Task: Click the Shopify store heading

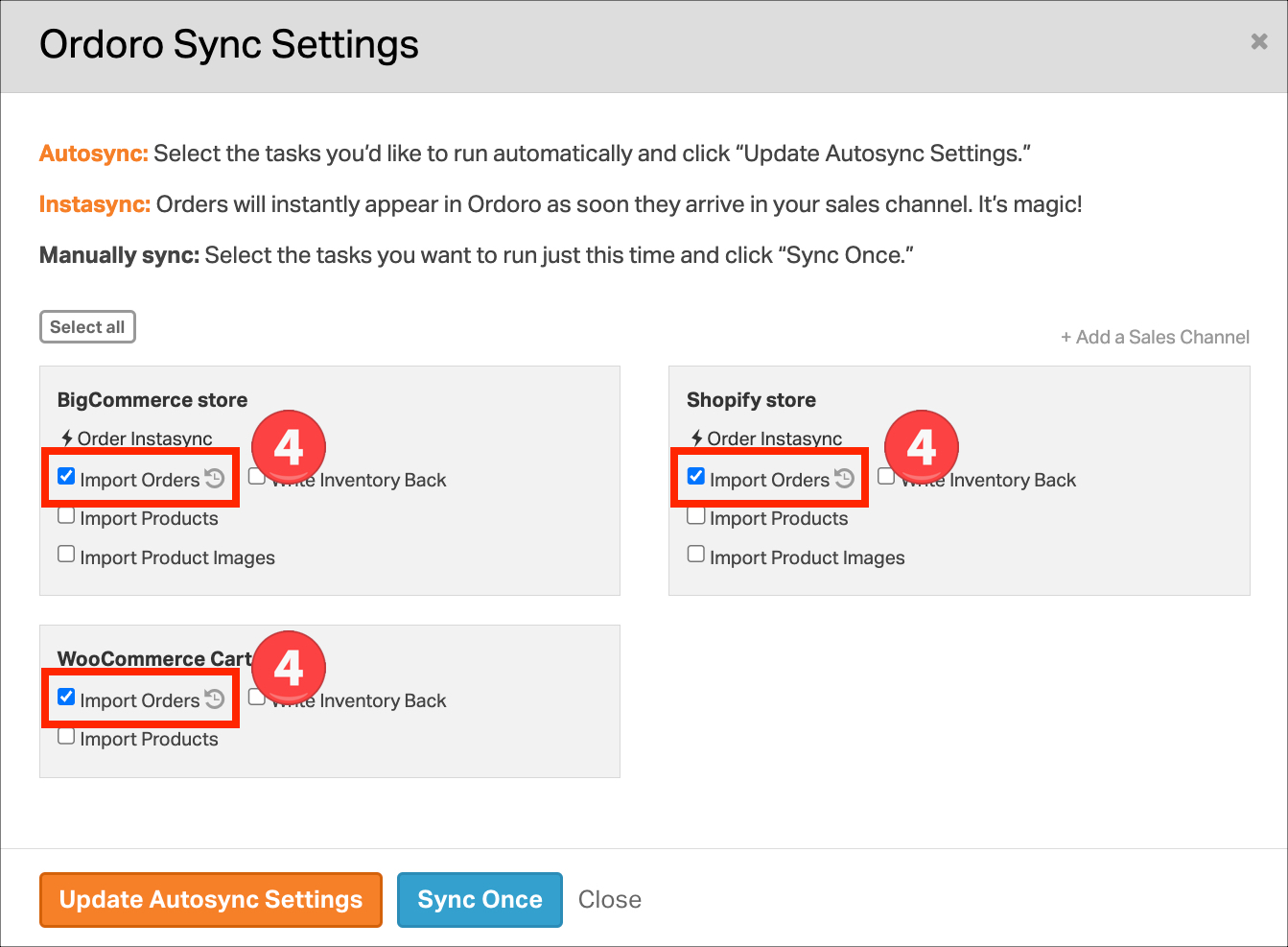Action: [x=751, y=400]
